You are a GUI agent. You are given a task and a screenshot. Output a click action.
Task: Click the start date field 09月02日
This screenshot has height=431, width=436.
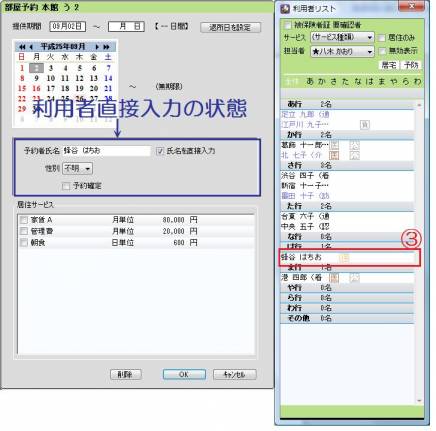pyautogui.click(x=68, y=27)
